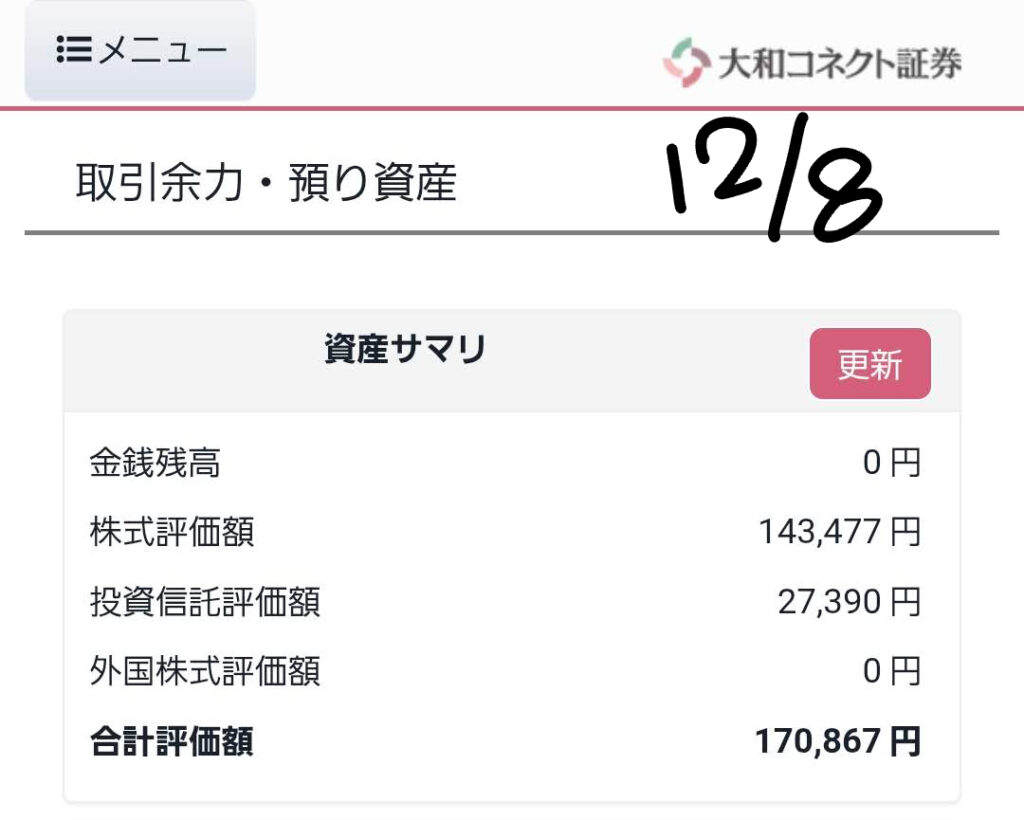Click the 大和コネクト証券 brand name text
Screen dimensions: 1024x820
[x=840, y=63]
